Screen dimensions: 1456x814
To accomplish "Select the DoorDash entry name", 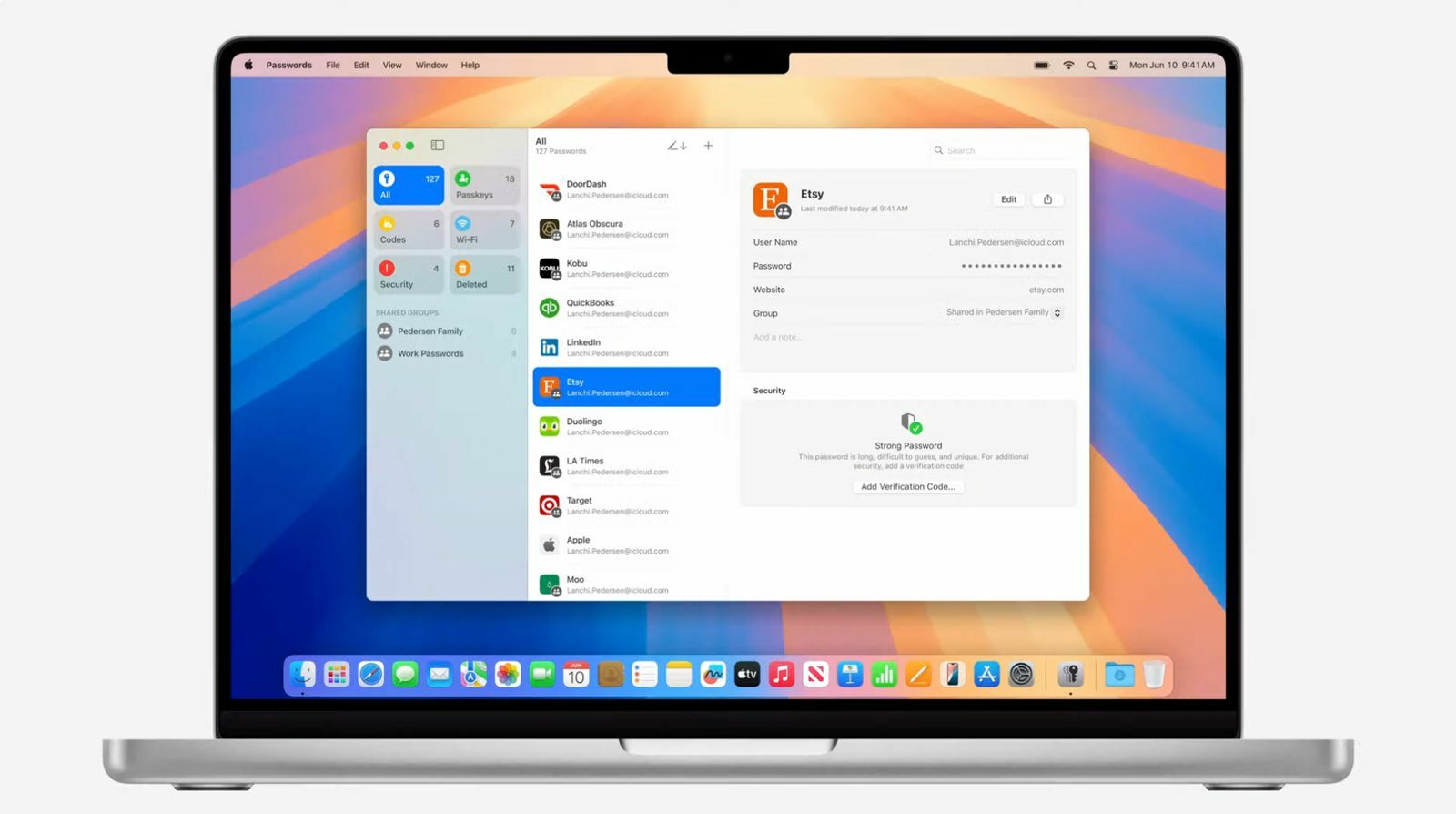I will 586,184.
